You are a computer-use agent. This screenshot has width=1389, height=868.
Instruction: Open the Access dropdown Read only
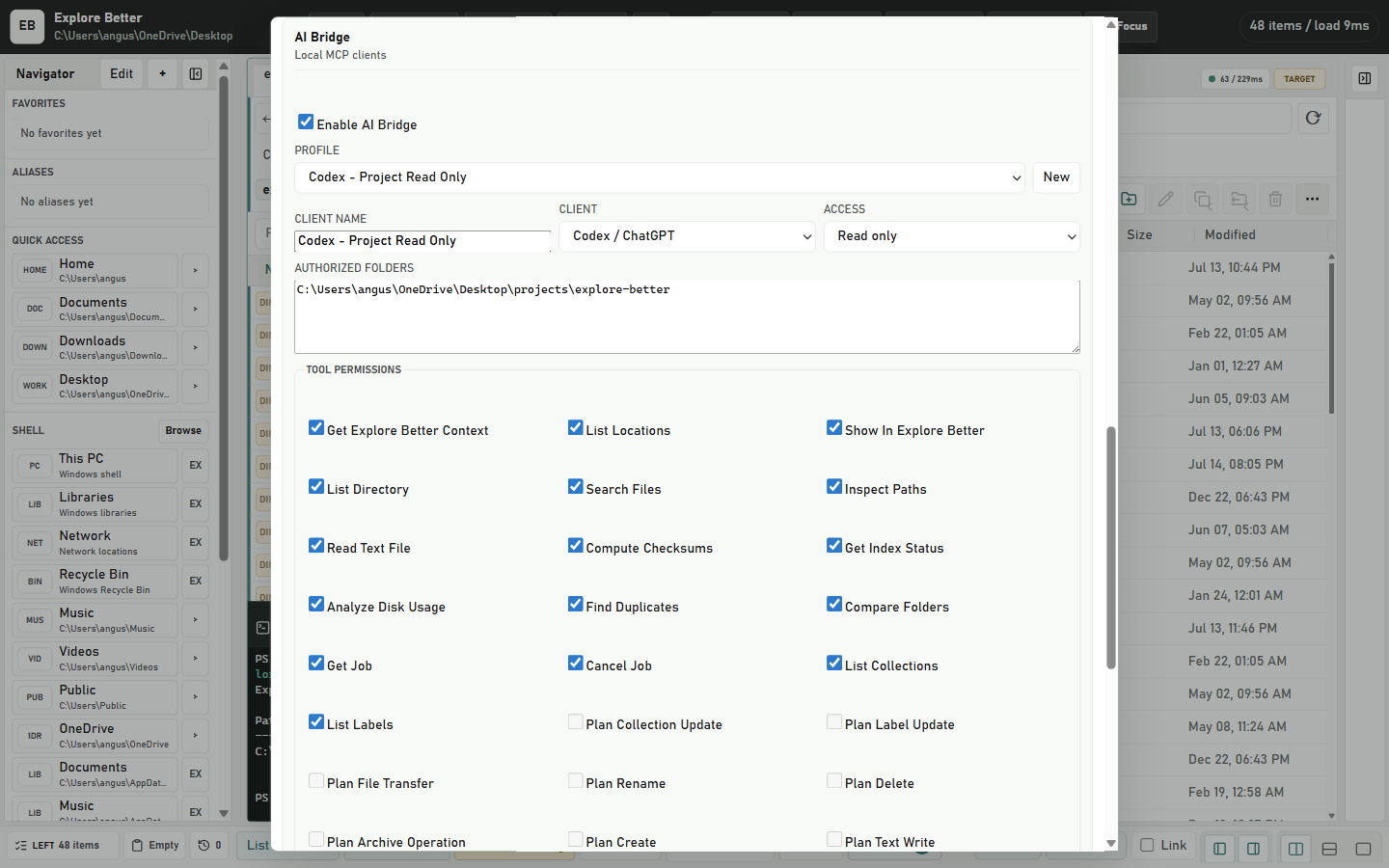952,236
